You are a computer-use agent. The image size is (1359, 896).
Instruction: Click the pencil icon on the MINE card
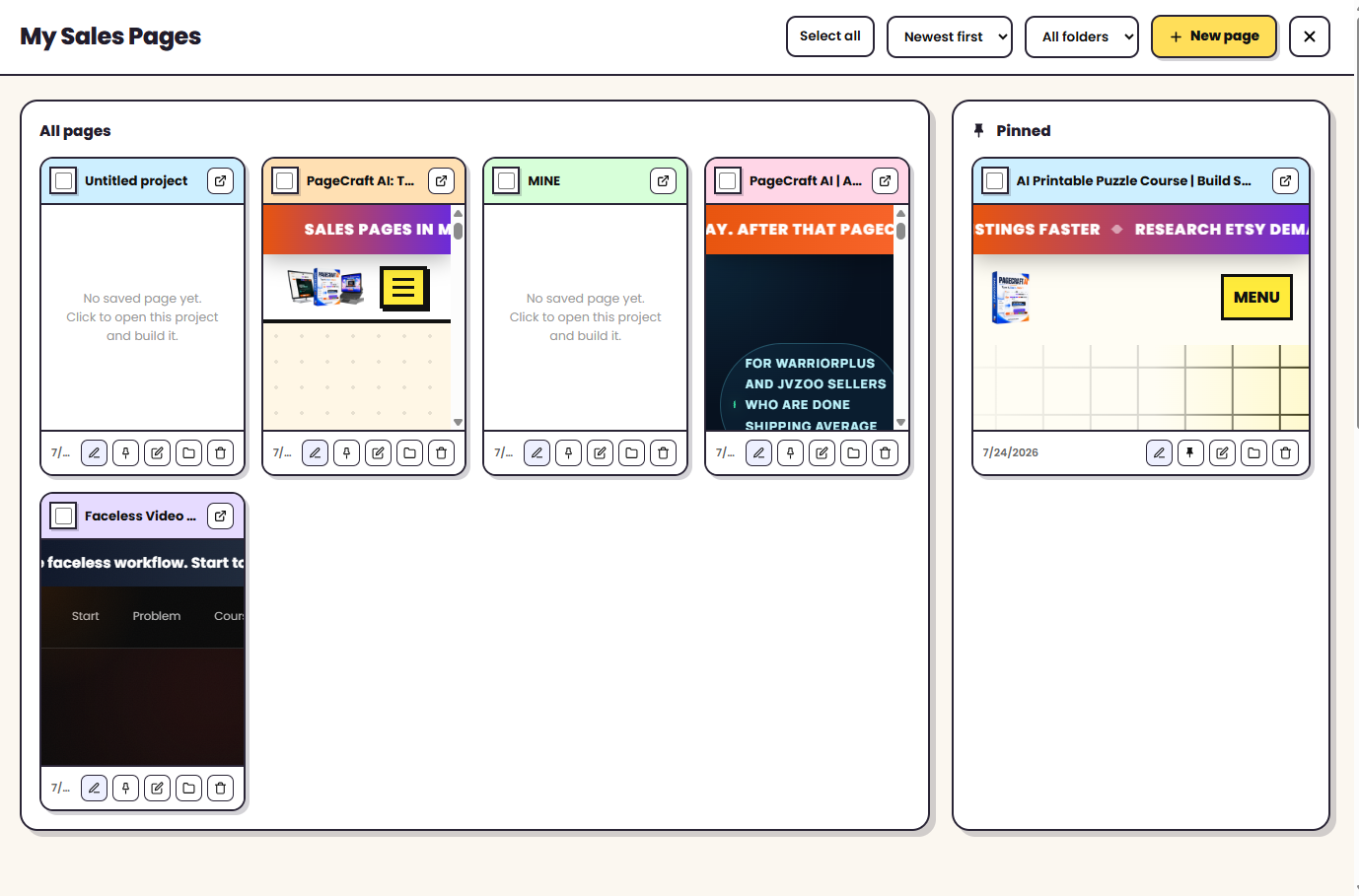[536, 453]
